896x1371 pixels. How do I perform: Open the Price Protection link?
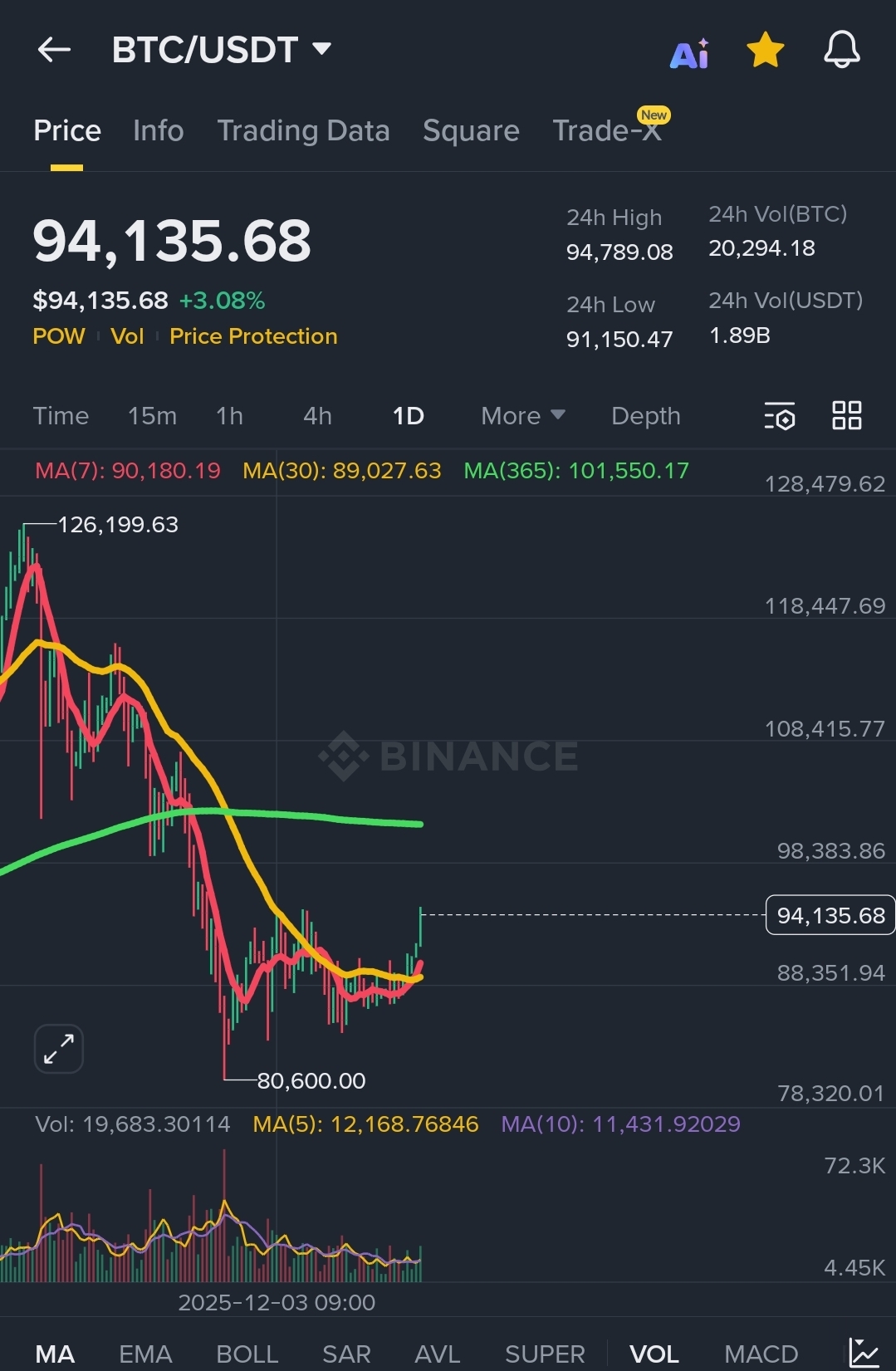(253, 336)
